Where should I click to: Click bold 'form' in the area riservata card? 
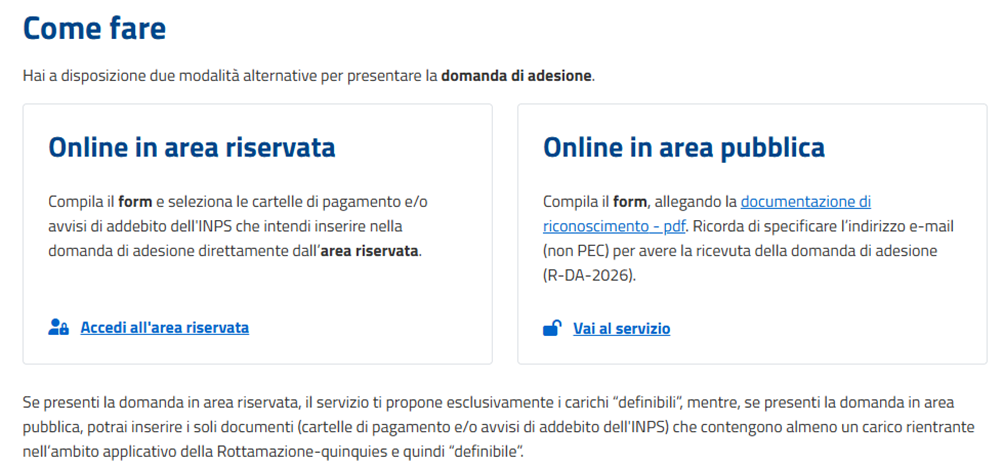point(136,201)
